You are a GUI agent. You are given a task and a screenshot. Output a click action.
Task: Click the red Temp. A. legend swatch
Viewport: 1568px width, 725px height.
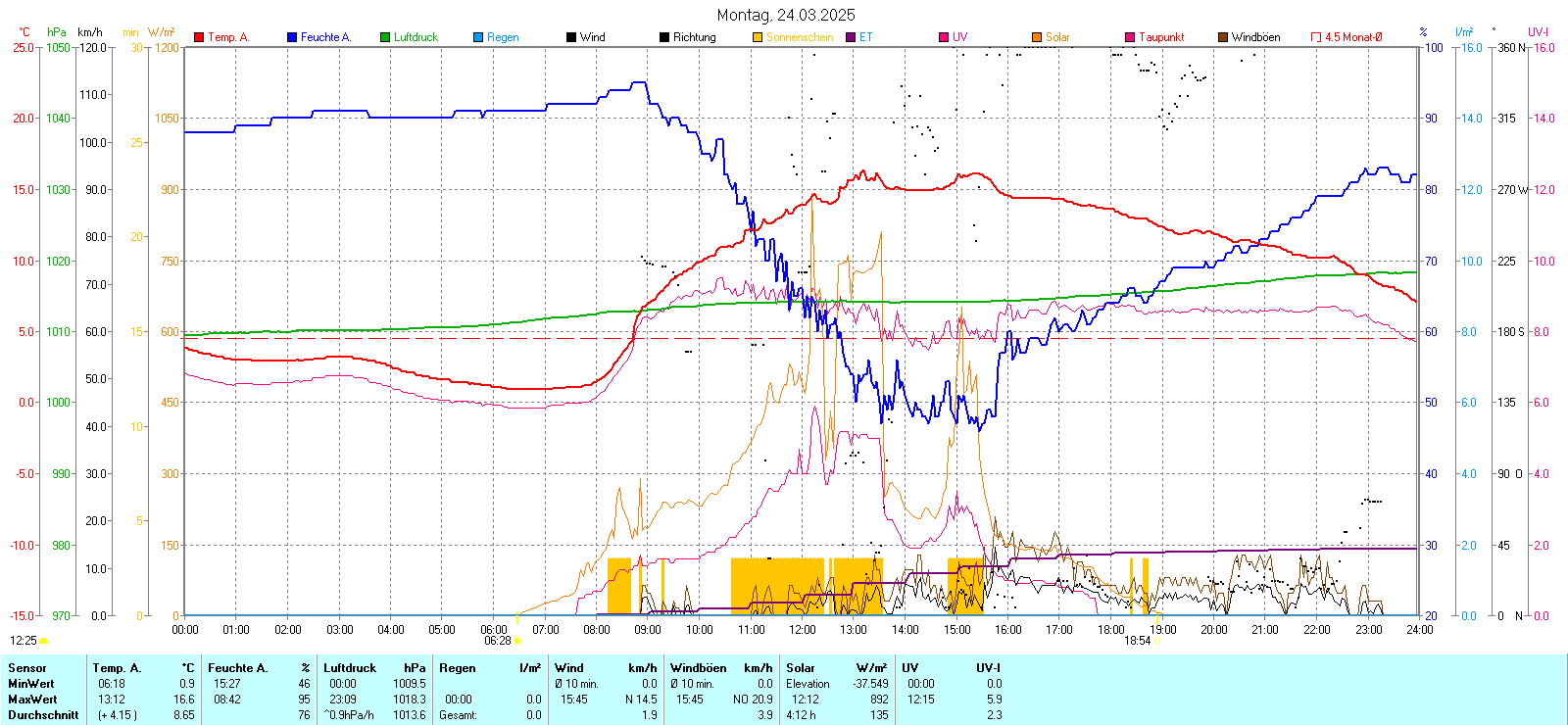click(x=199, y=37)
